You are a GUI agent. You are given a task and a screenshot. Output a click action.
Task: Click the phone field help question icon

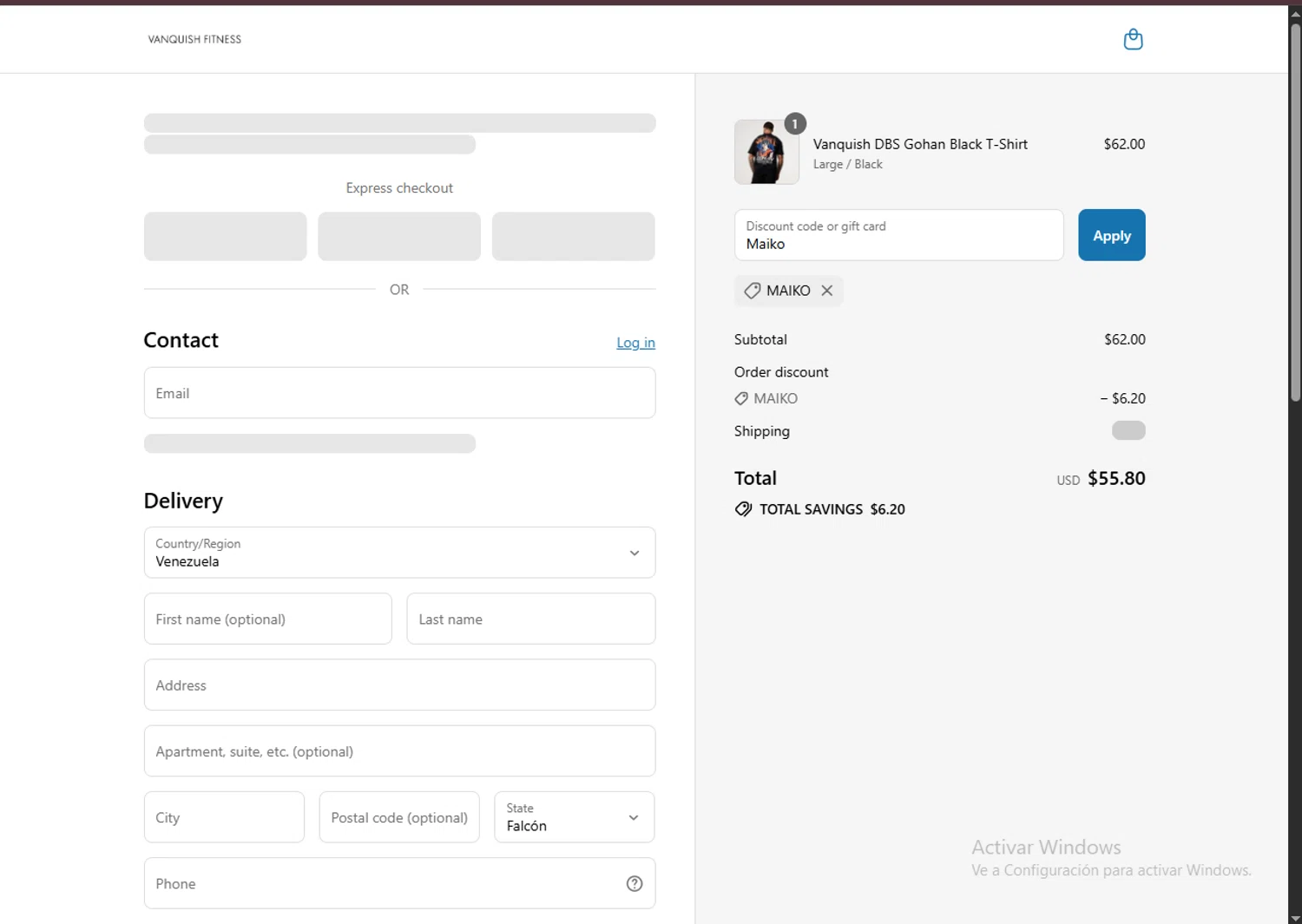[635, 883]
